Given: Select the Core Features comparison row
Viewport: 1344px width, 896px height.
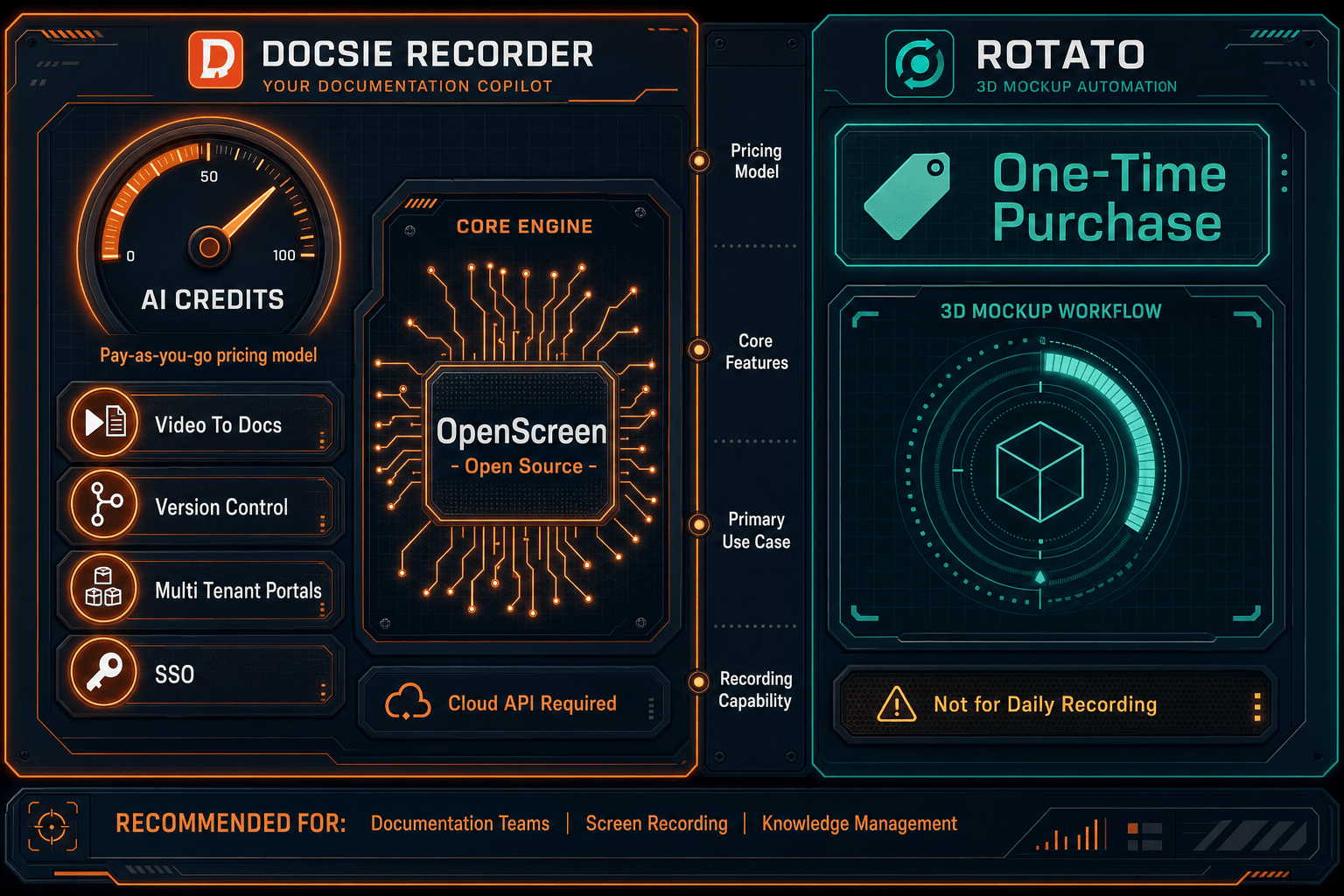Looking at the screenshot, I should (755, 352).
